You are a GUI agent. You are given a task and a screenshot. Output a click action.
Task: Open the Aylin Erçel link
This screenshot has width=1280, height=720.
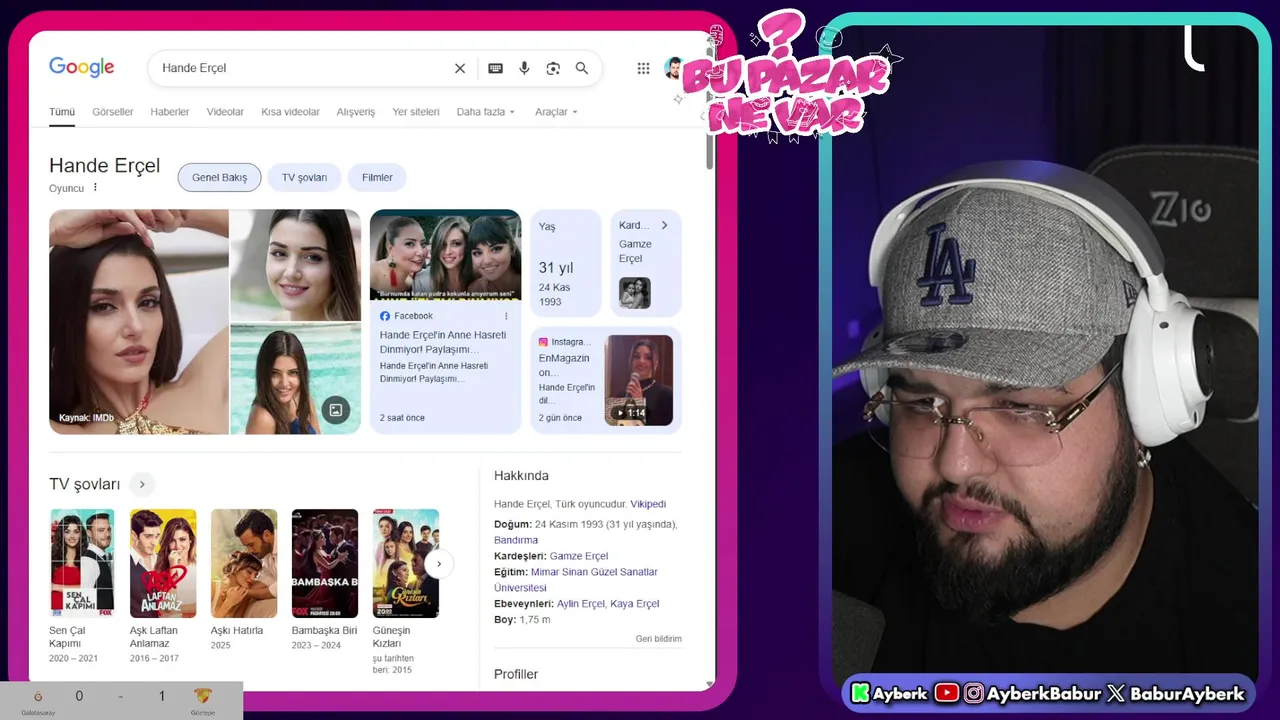581,604
